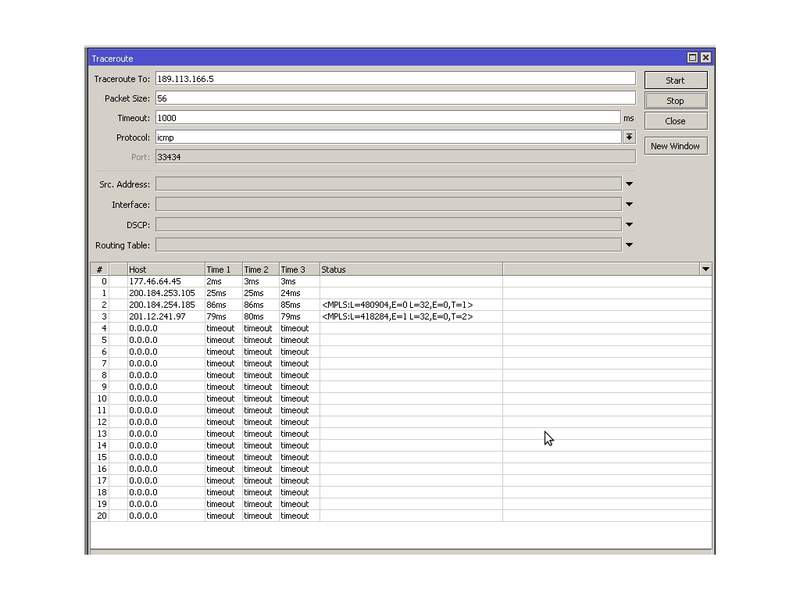
Task: Sort by the Time 2 column header
Action: (x=260, y=269)
